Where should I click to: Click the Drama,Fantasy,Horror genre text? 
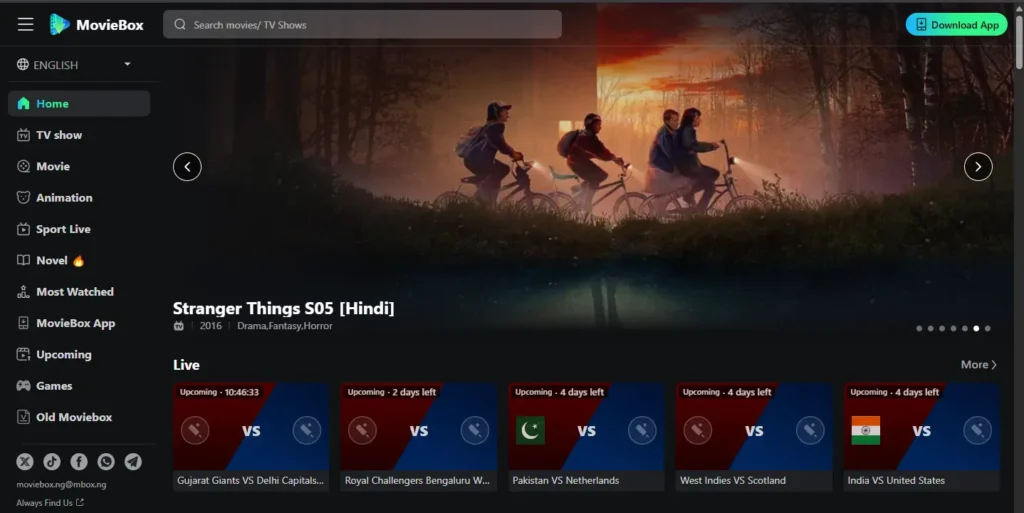coord(285,326)
